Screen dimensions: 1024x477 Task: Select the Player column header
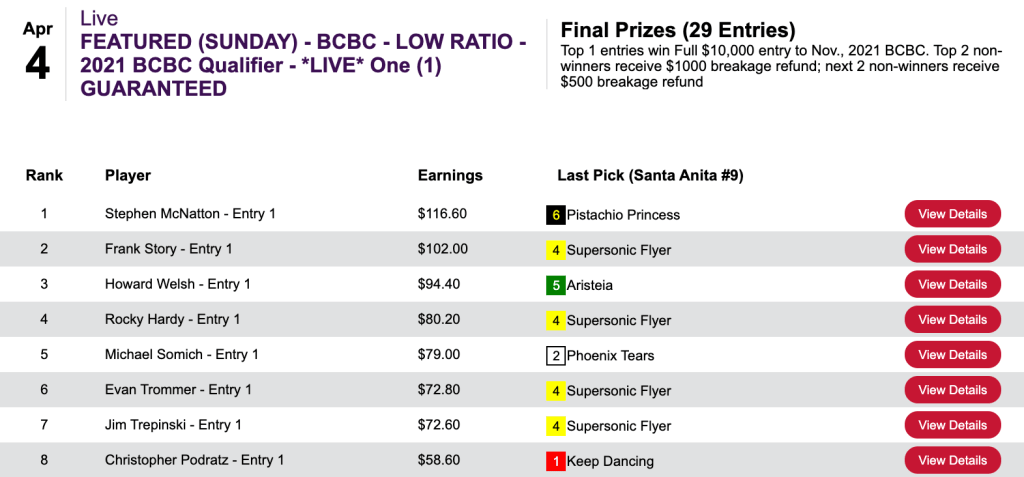tap(128, 175)
